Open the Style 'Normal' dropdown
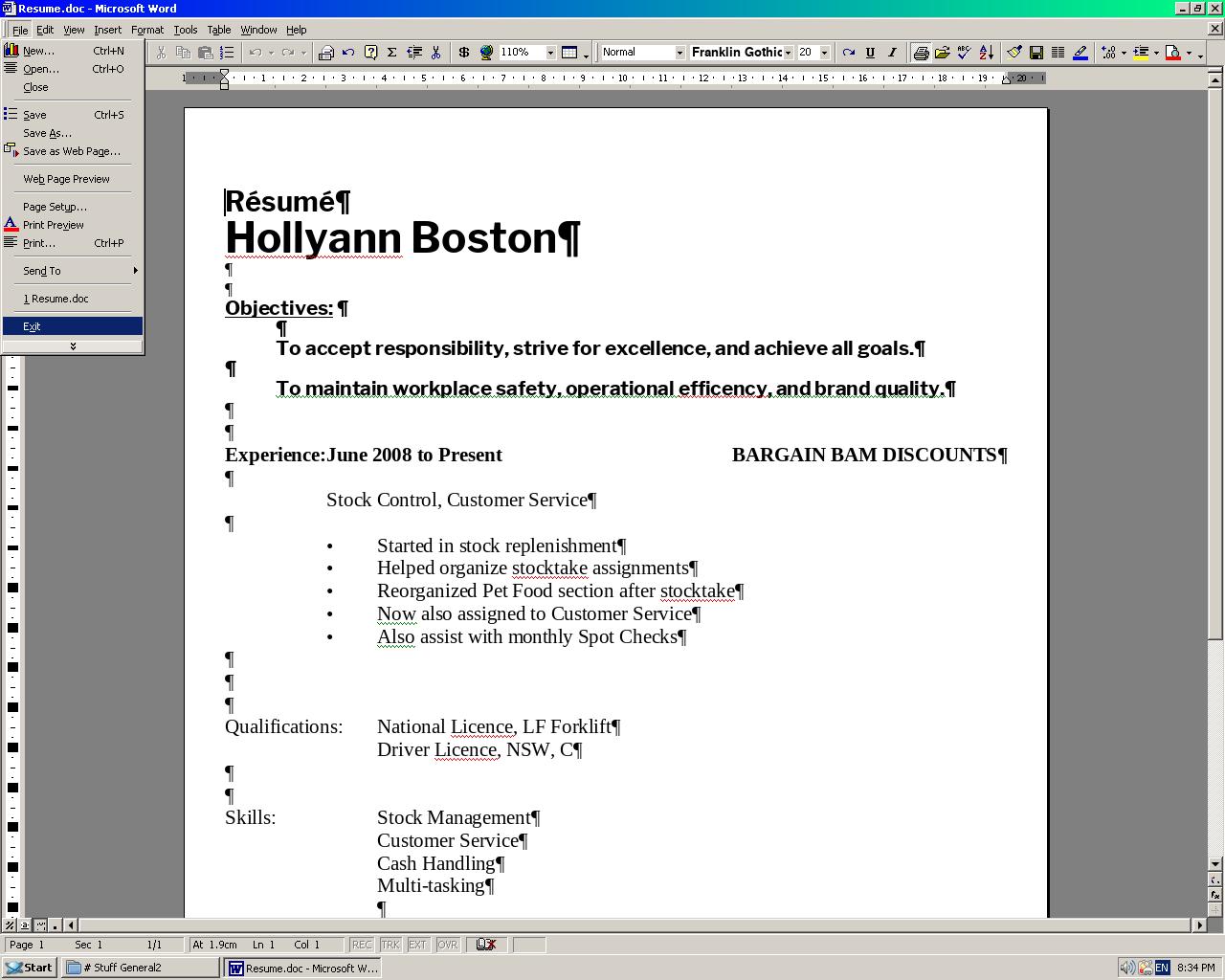This screenshot has height=980, width=1225. [x=679, y=53]
